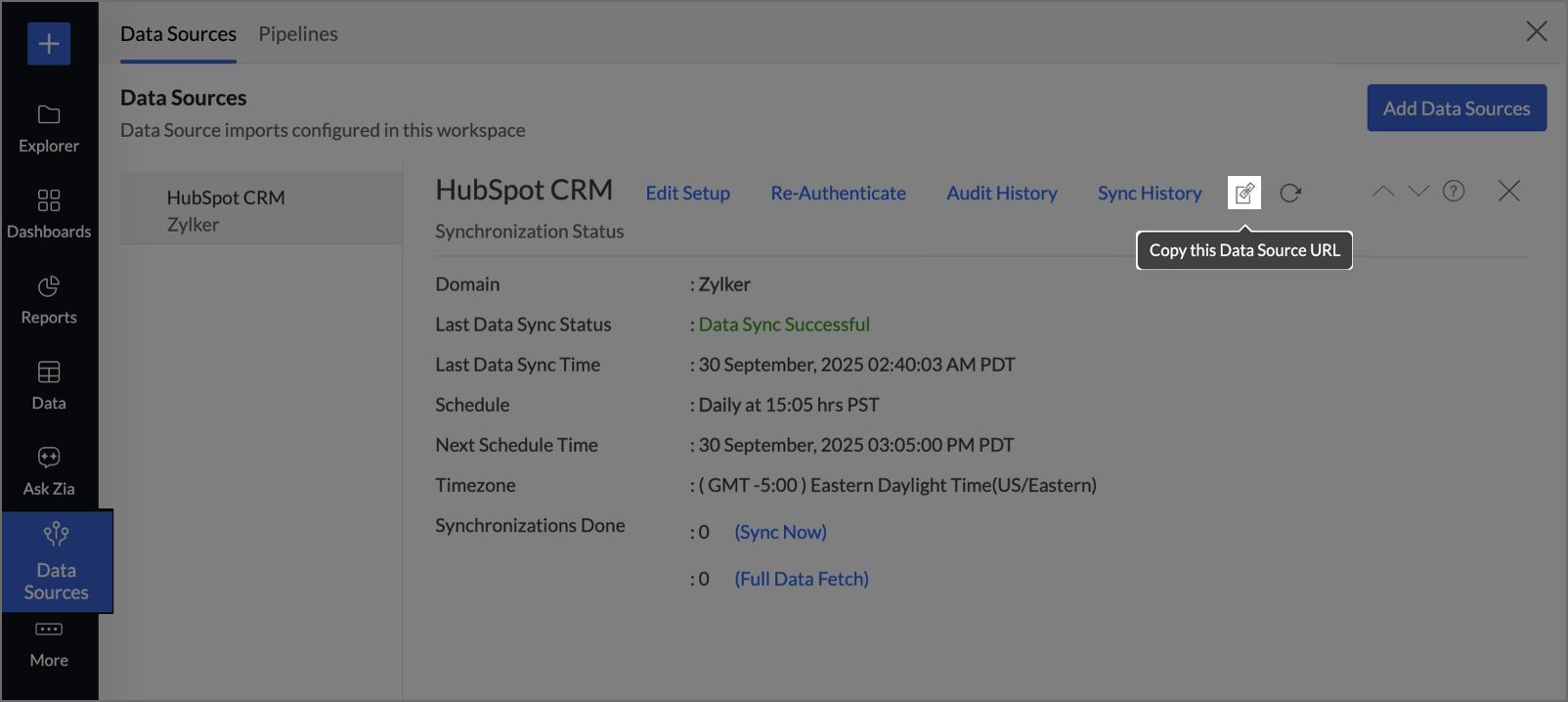1568x702 pixels.
Task: Go to Dashboards in the sidebar
Action: [49, 214]
